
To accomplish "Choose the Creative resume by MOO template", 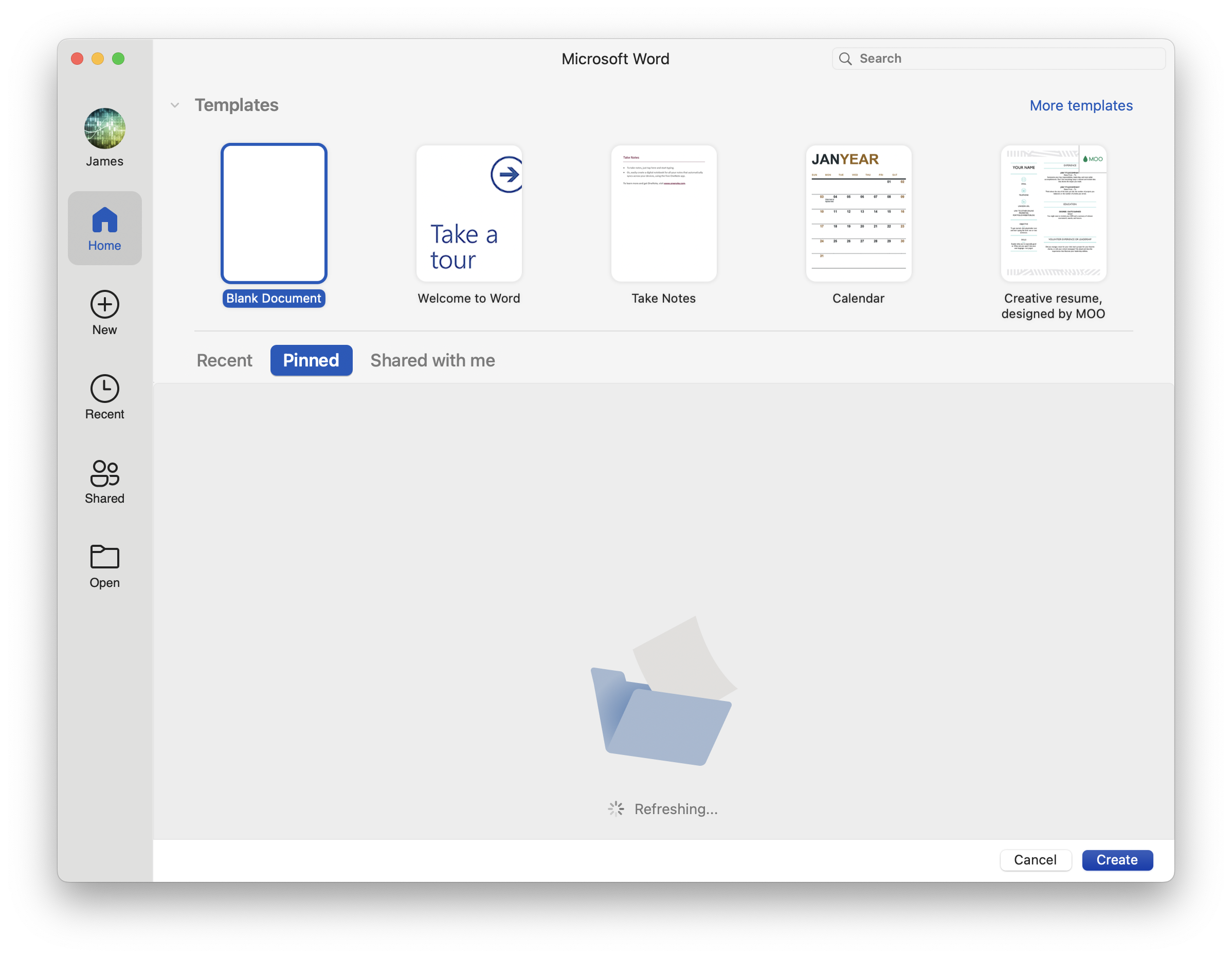I will pyautogui.click(x=1053, y=213).
